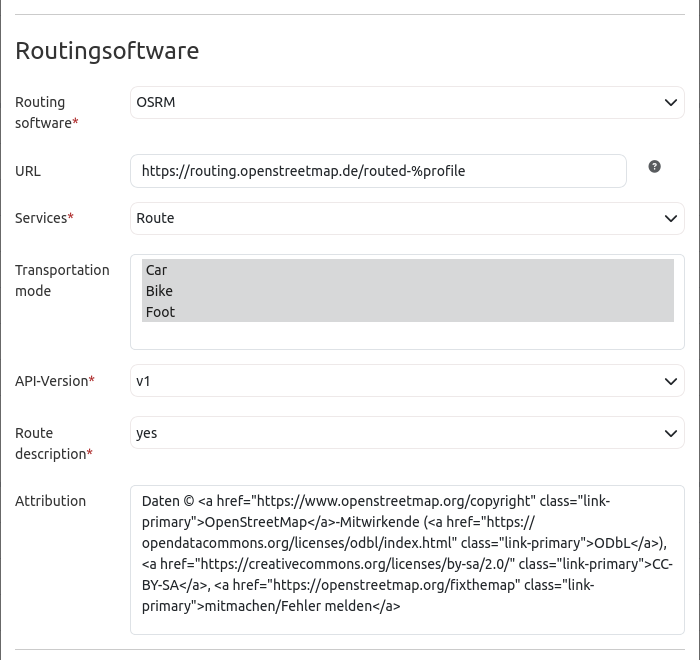This screenshot has width=700, height=660.
Task: Click the URL field label
Action: tap(28, 171)
